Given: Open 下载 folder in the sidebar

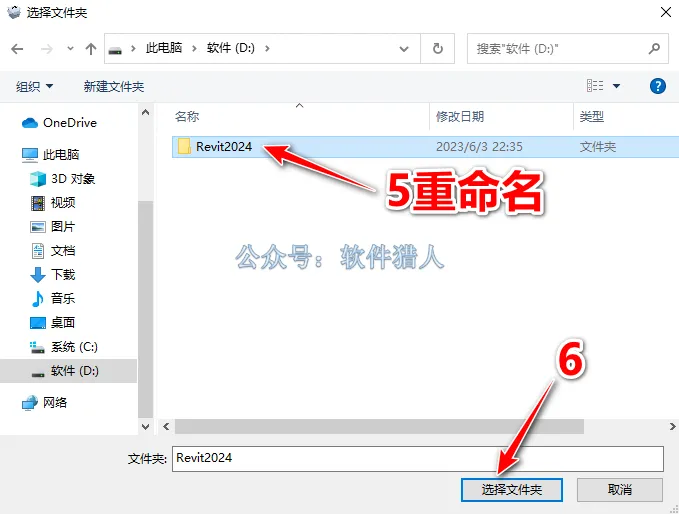Looking at the screenshot, I should (53, 275).
